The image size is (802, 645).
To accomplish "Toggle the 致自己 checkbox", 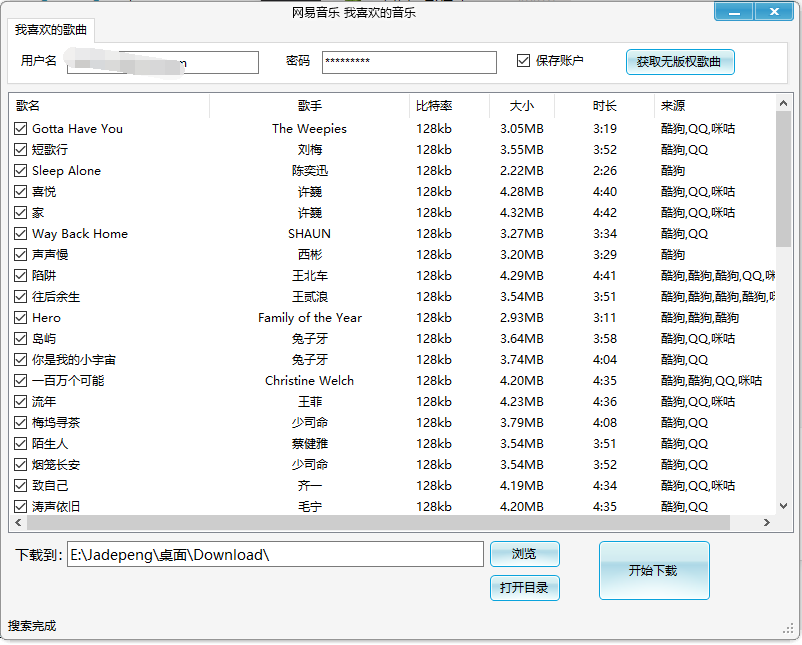I will click(x=20, y=485).
